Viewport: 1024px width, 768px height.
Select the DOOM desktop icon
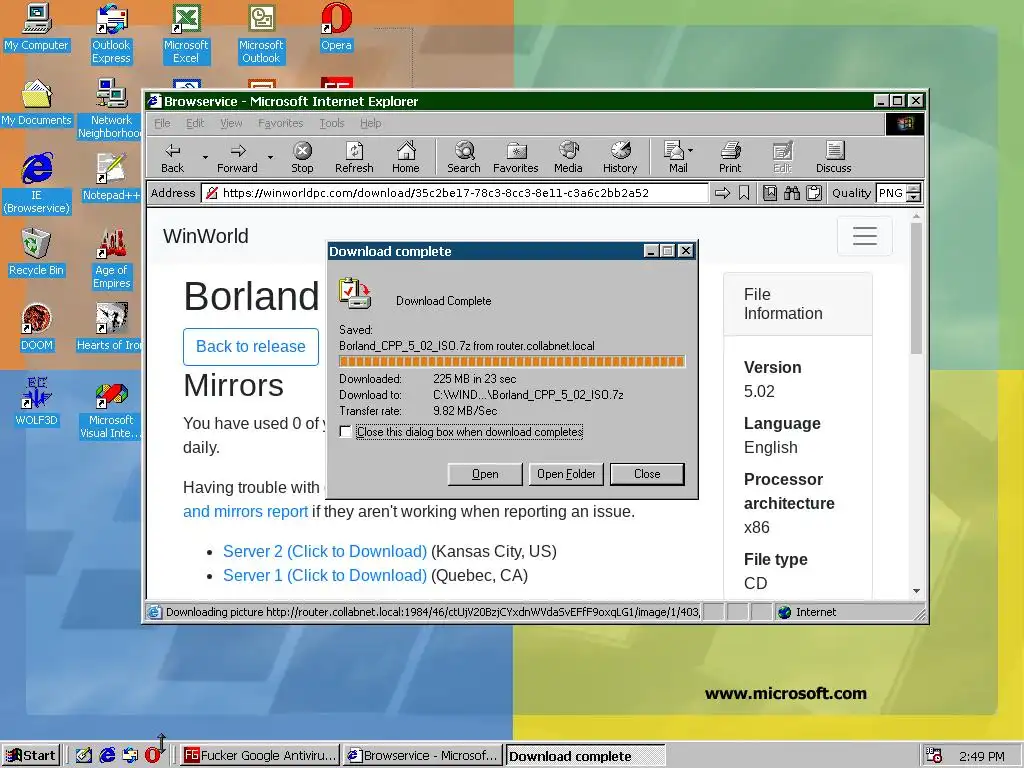tap(37, 327)
